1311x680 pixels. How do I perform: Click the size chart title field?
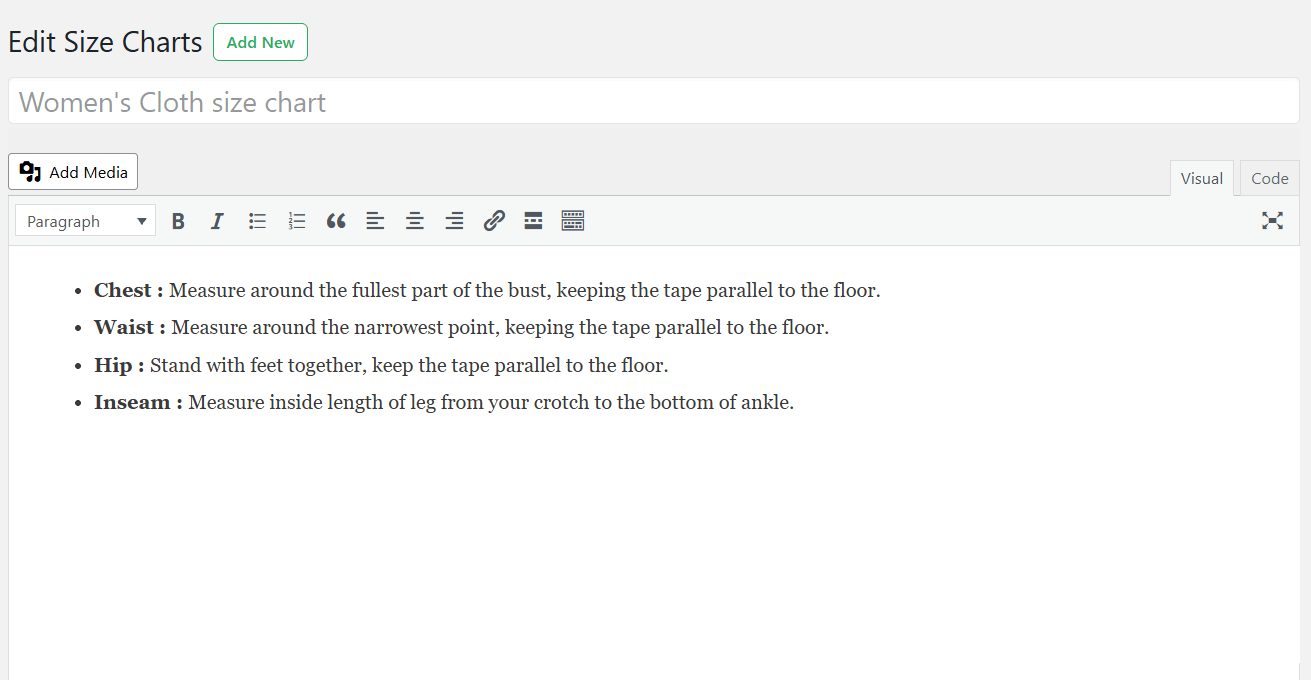click(x=654, y=102)
